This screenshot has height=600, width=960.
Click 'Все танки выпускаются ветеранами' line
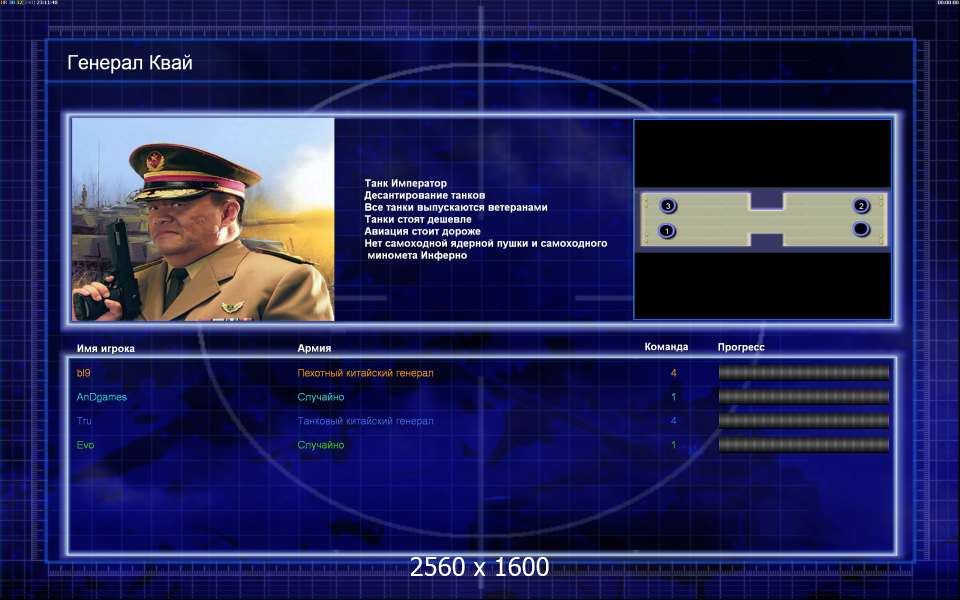click(x=456, y=207)
